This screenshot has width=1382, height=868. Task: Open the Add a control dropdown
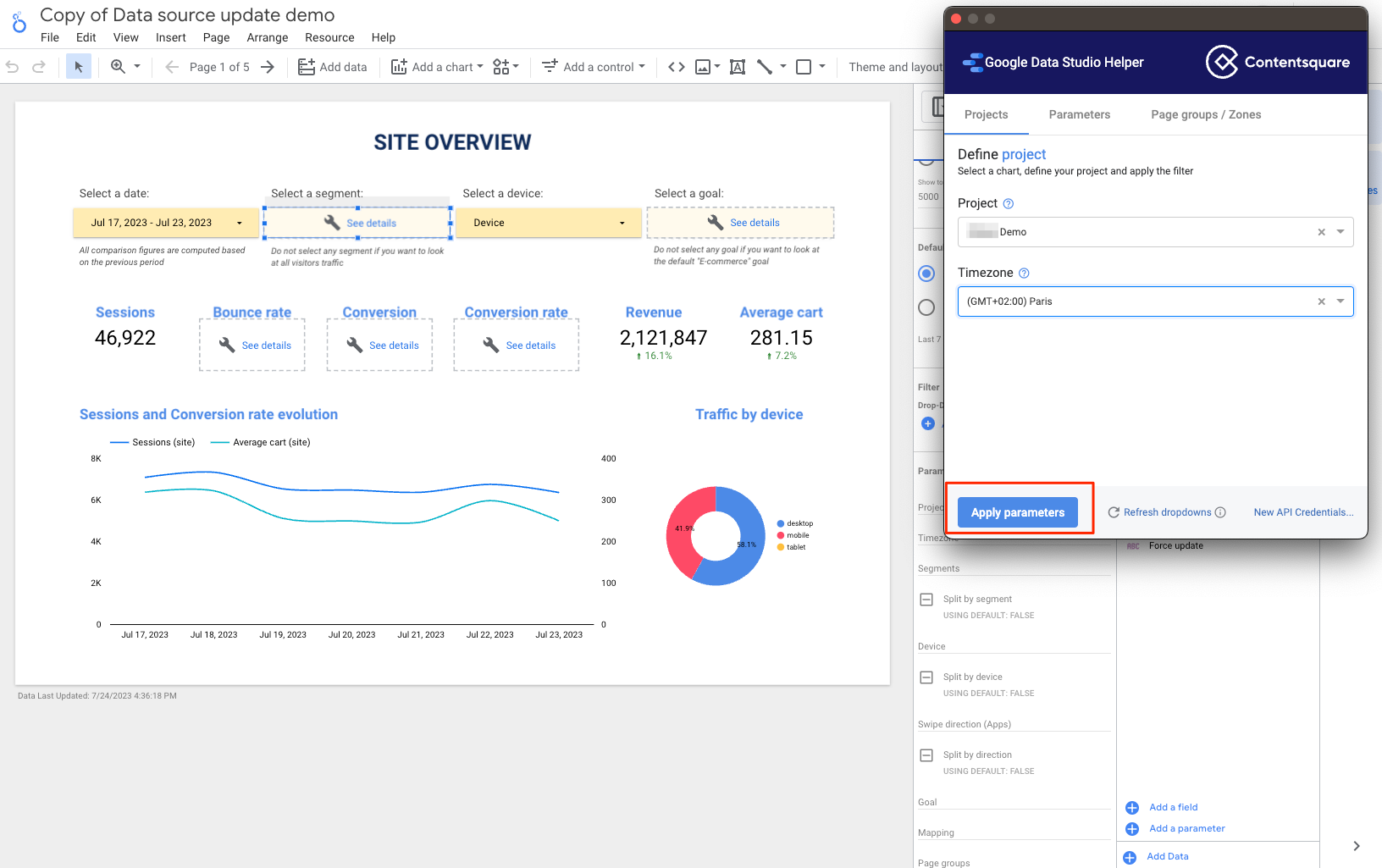click(594, 67)
